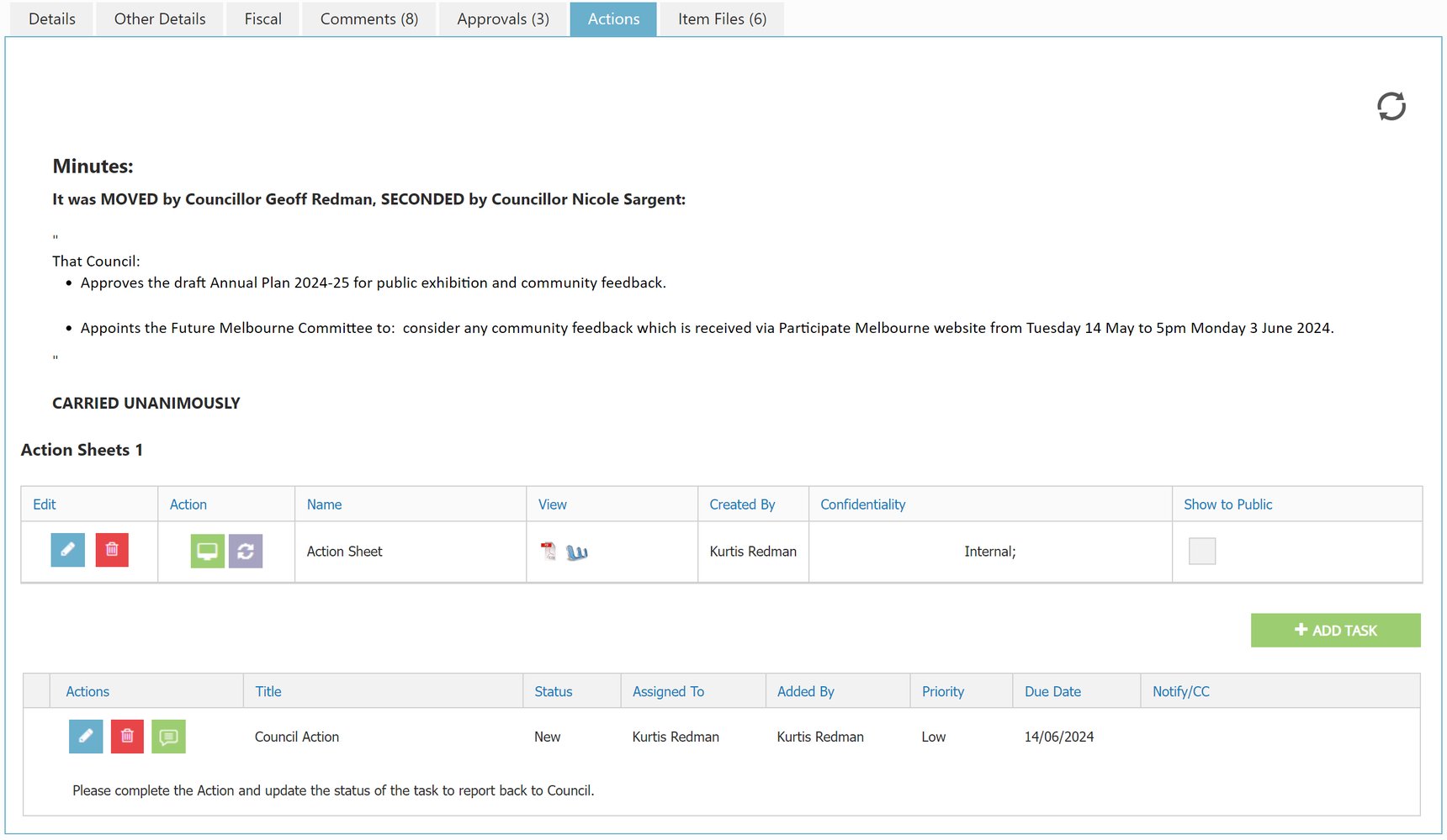Select the Council Action task row
1447x840 pixels.
296,737
